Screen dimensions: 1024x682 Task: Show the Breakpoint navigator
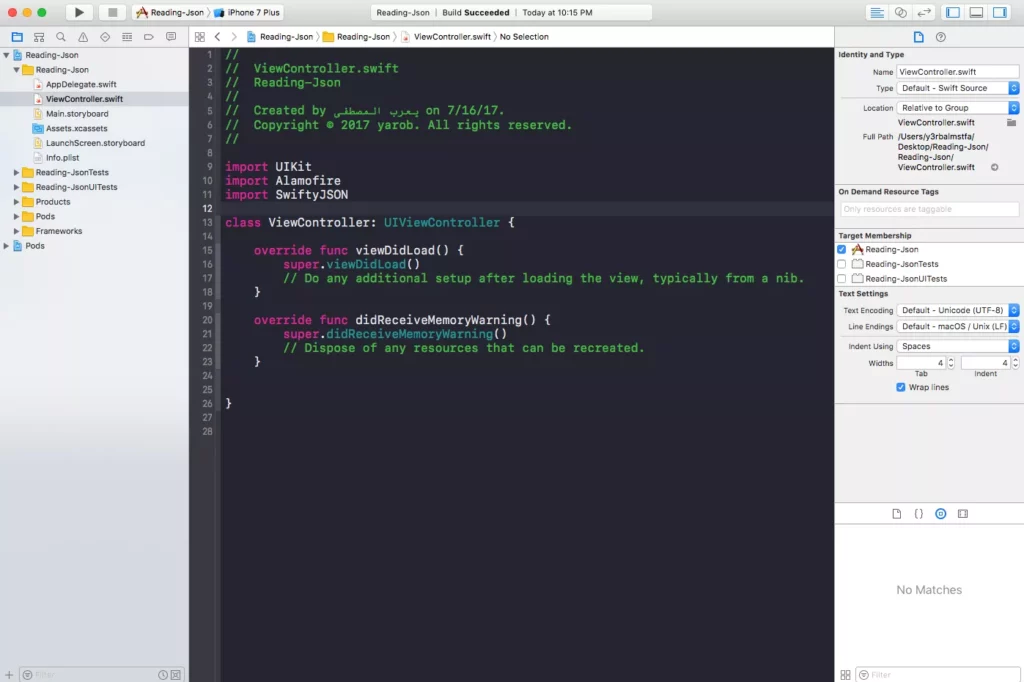click(x=148, y=36)
